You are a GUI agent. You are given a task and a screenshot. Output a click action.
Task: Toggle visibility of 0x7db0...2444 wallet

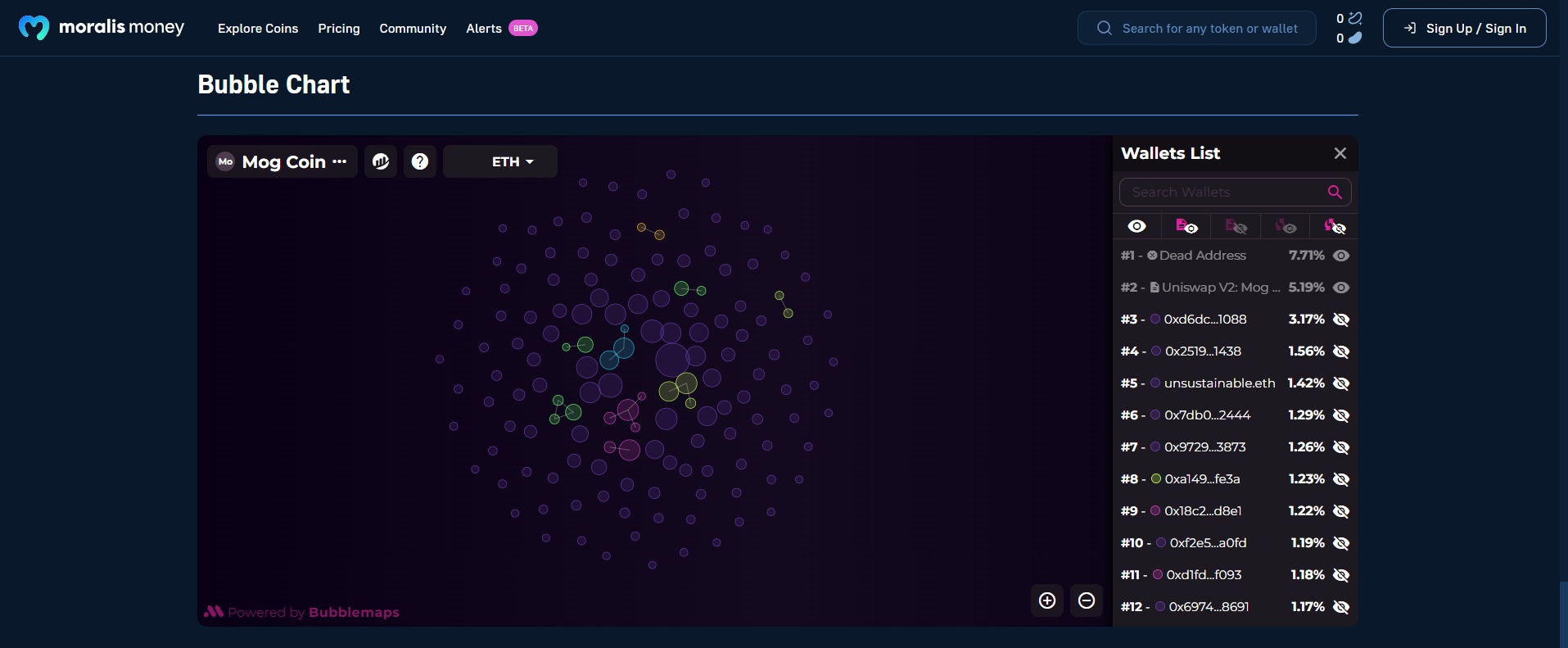point(1341,415)
